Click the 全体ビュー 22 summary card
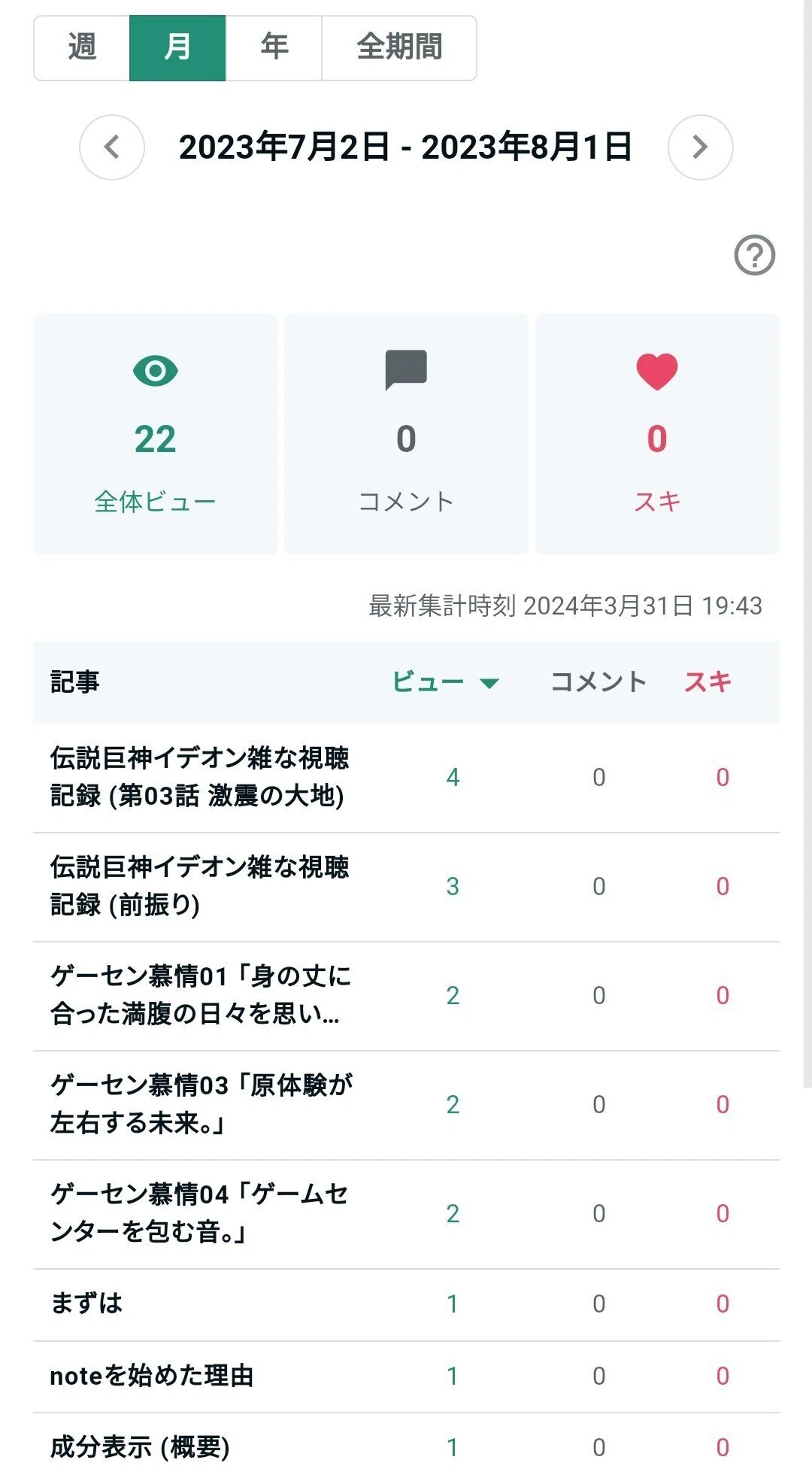 [x=155, y=434]
